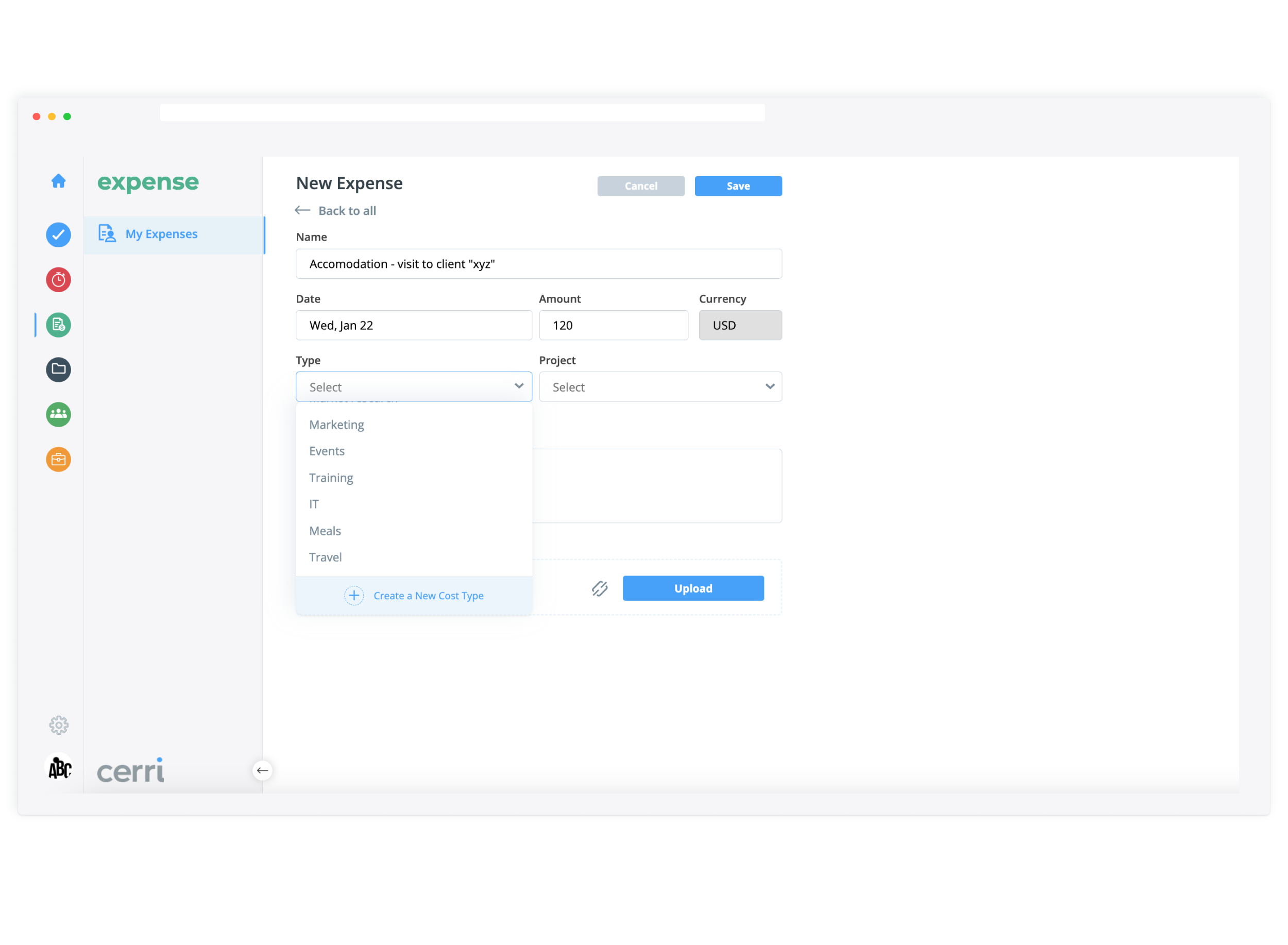Click the Amount input field

(x=613, y=326)
